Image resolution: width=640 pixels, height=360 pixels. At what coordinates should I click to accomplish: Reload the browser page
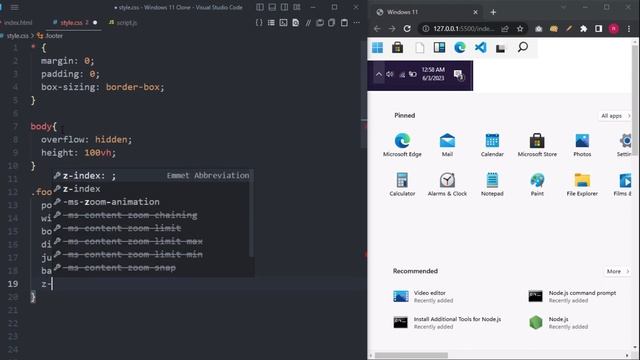click(x=407, y=29)
